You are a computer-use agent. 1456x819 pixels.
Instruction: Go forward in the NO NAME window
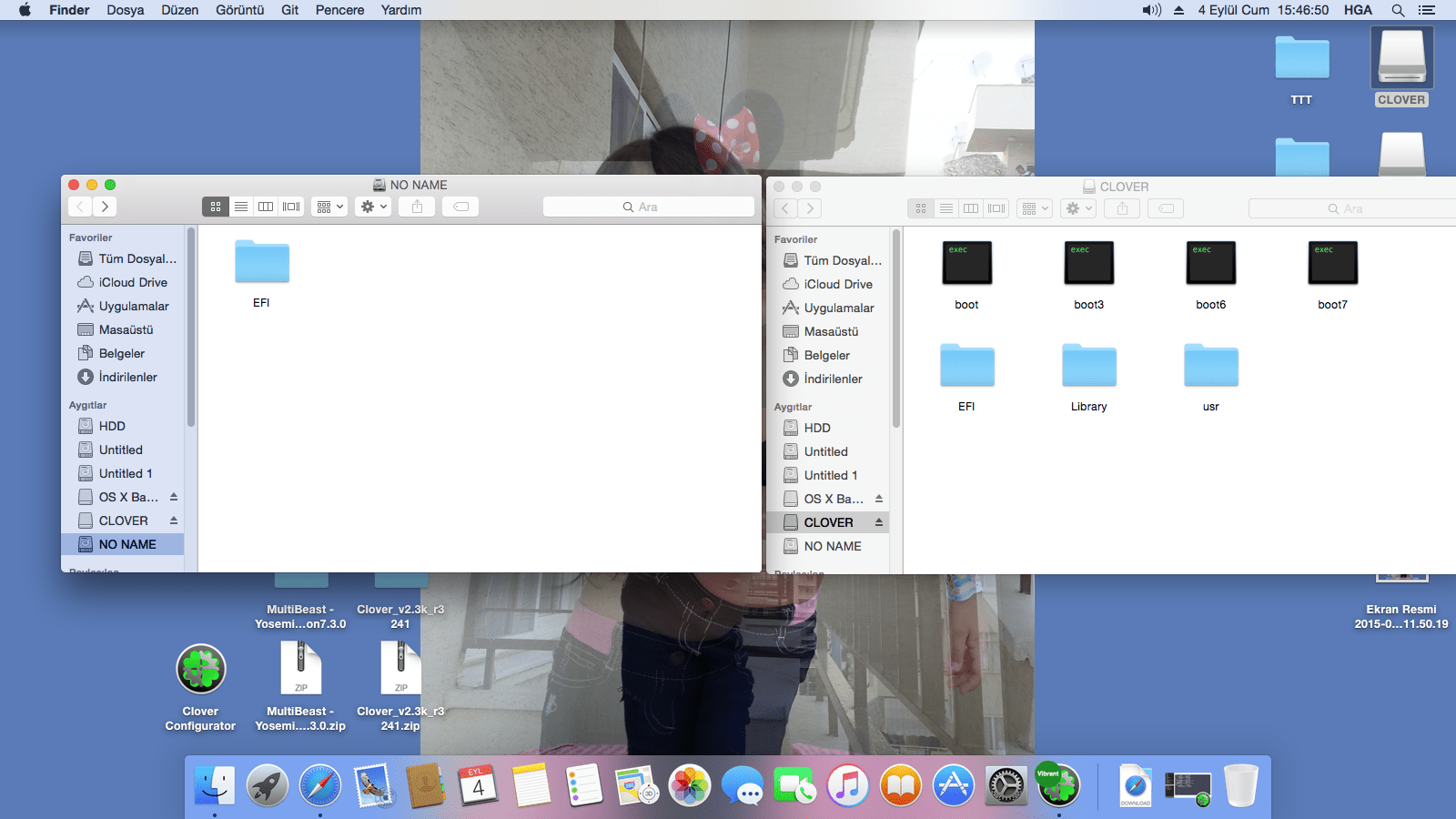105,207
